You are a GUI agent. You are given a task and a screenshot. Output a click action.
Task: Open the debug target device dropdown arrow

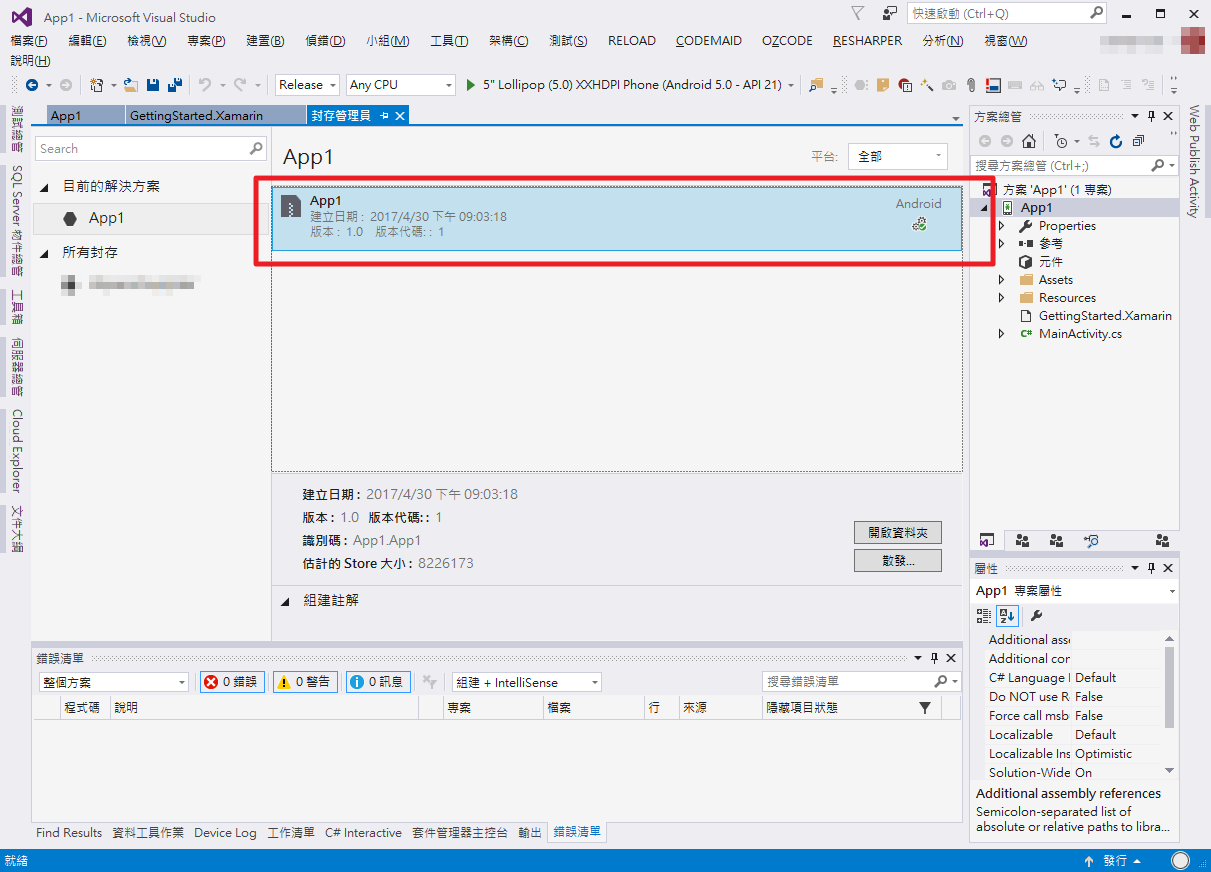(791, 85)
